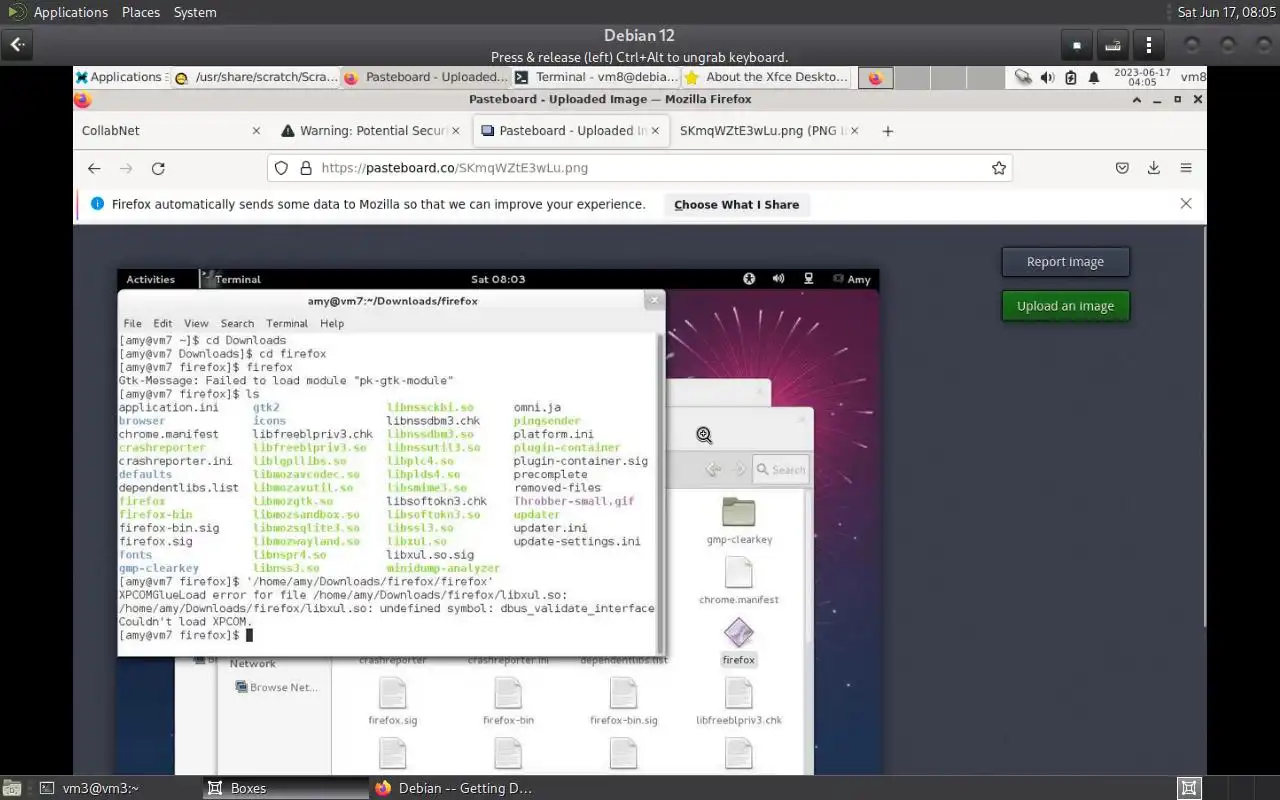Open the tracking protection shield icon

[x=282, y=168]
